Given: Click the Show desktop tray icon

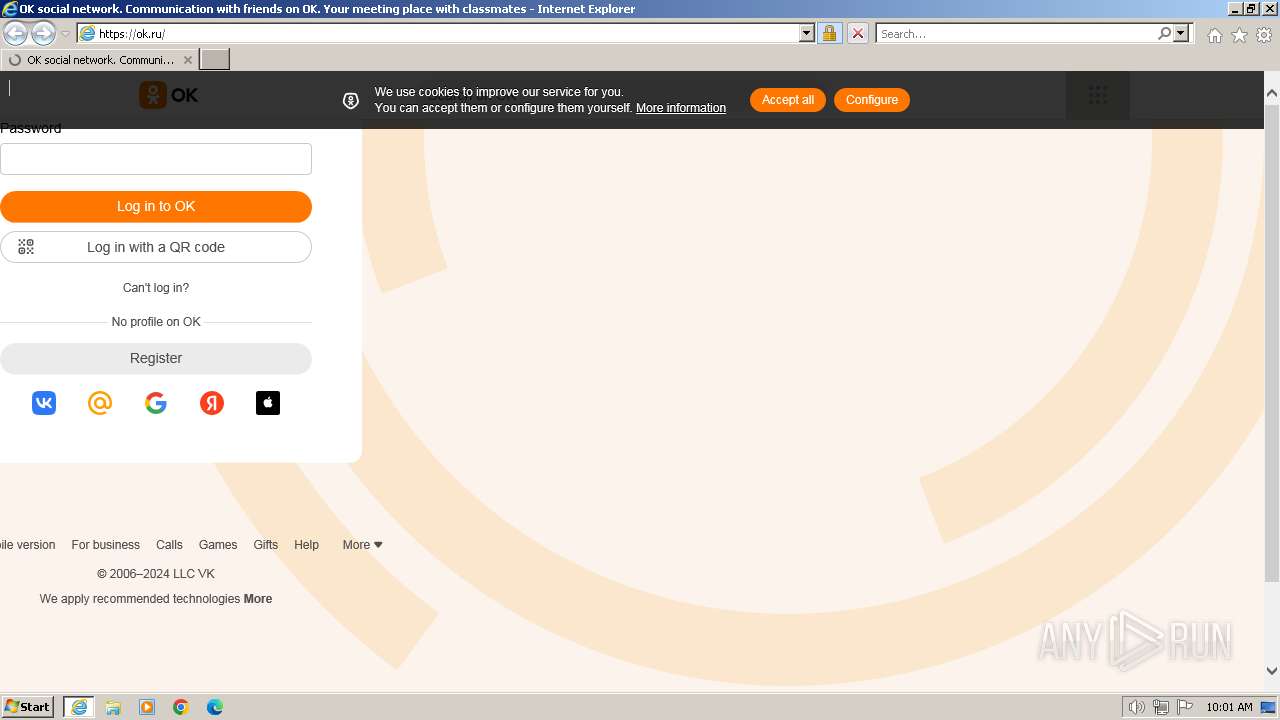Looking at the screenshot, I should pyautogui.click(x=1269, y=707).
